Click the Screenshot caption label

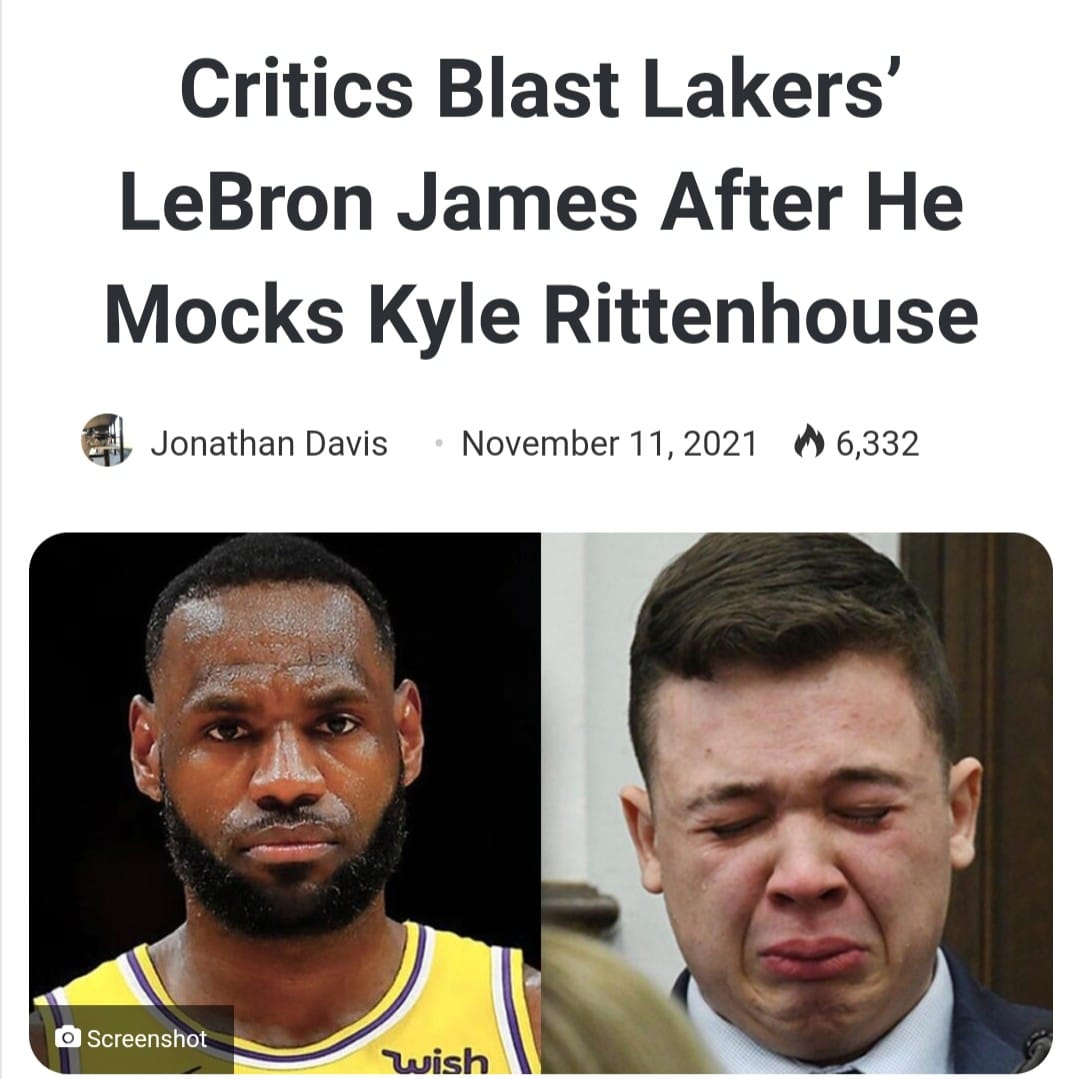(147, 1038)
